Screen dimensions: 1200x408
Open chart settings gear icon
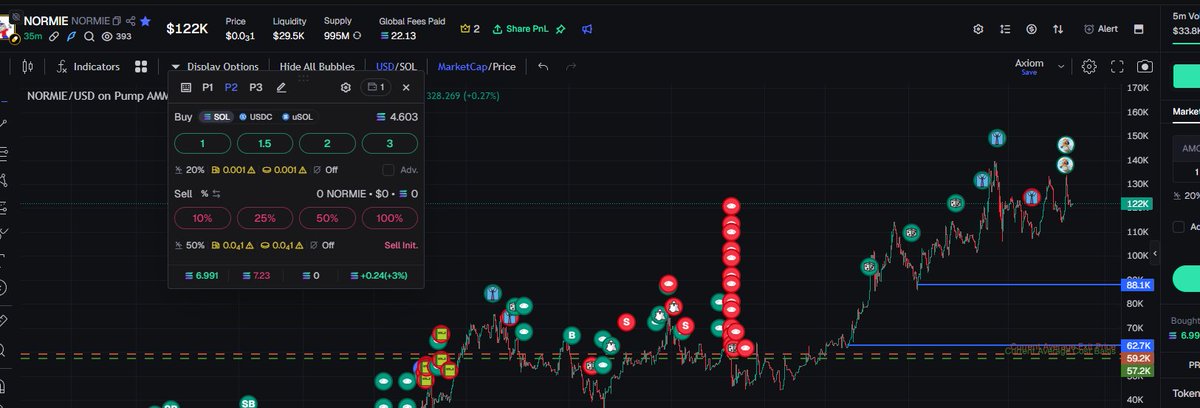(1089, 67)
